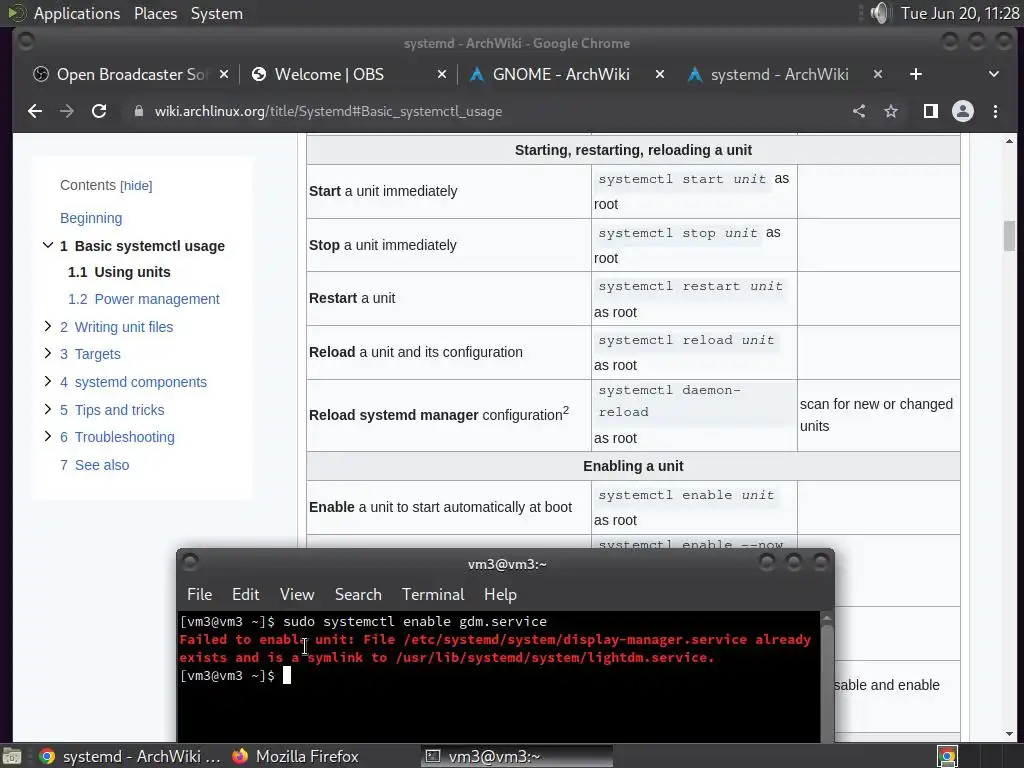This screenshot has width=1024, height=768.
Task: Click the forward navigation arrow in Chrome
Action: click(67, 112)
